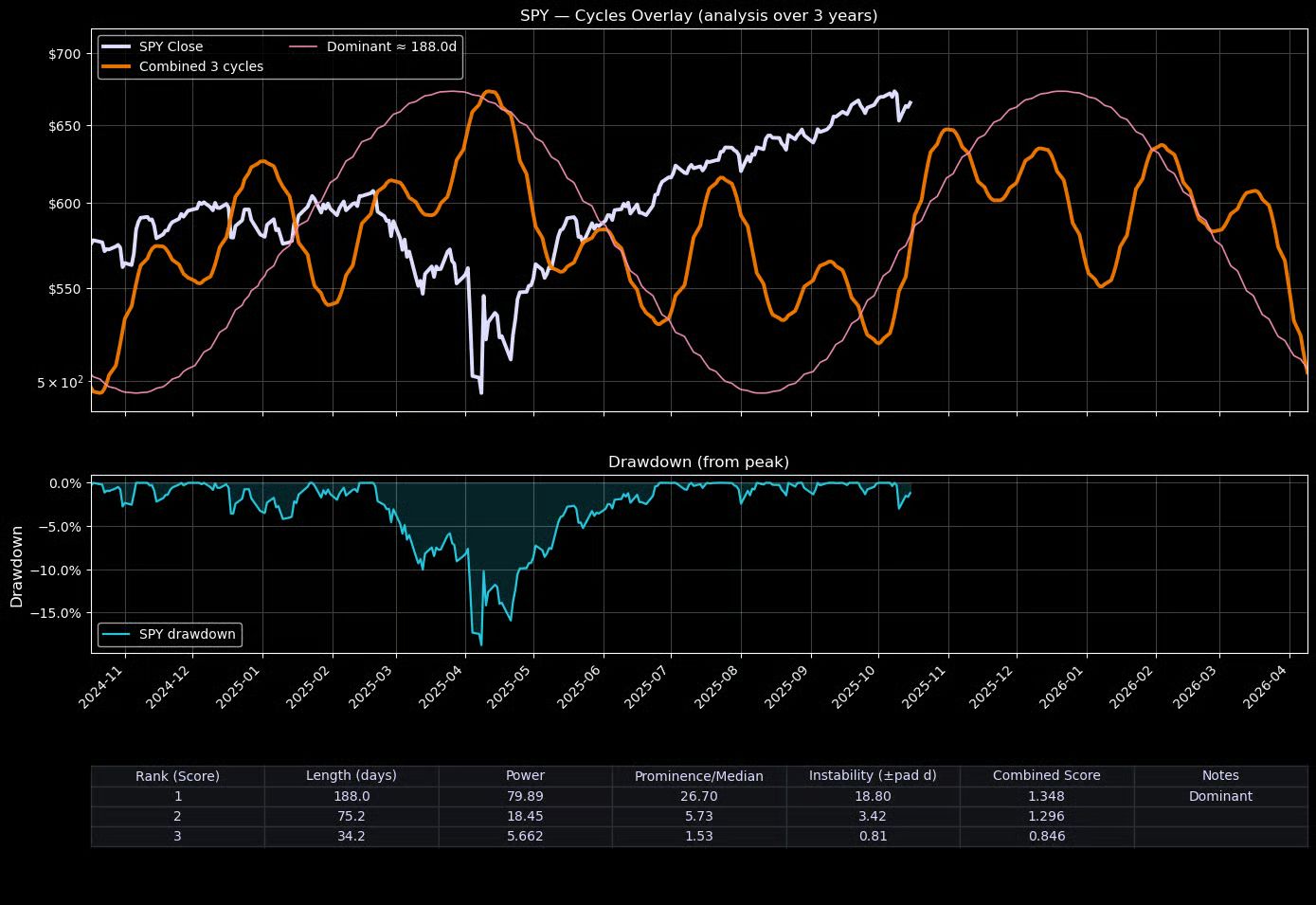Viewport: 1316px width, 905px height.
Task: Click the 2025-12 date axis label
Action: point(993,686)
